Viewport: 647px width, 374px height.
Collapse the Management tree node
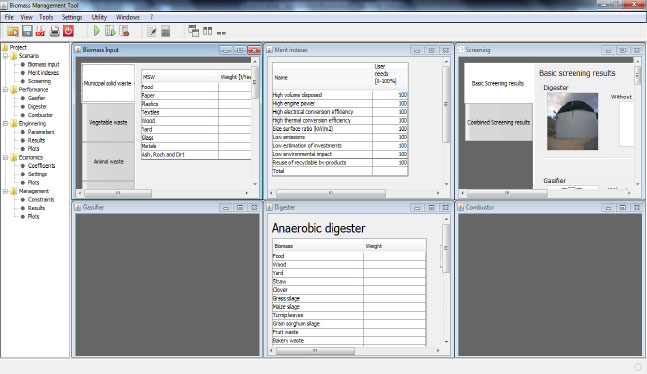pyautogui.click(x=6, y=191)
